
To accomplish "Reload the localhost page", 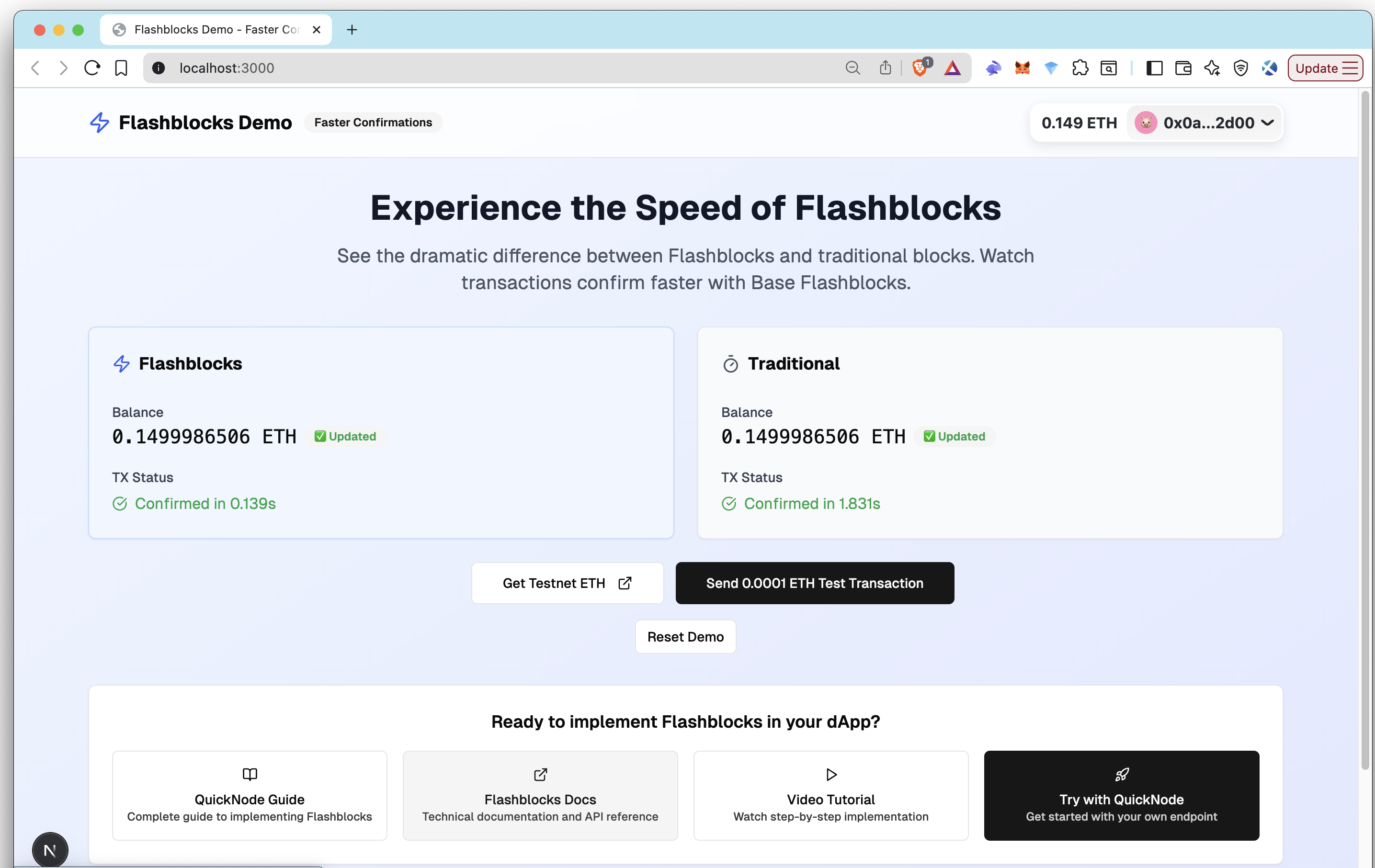I will [92, 68].
